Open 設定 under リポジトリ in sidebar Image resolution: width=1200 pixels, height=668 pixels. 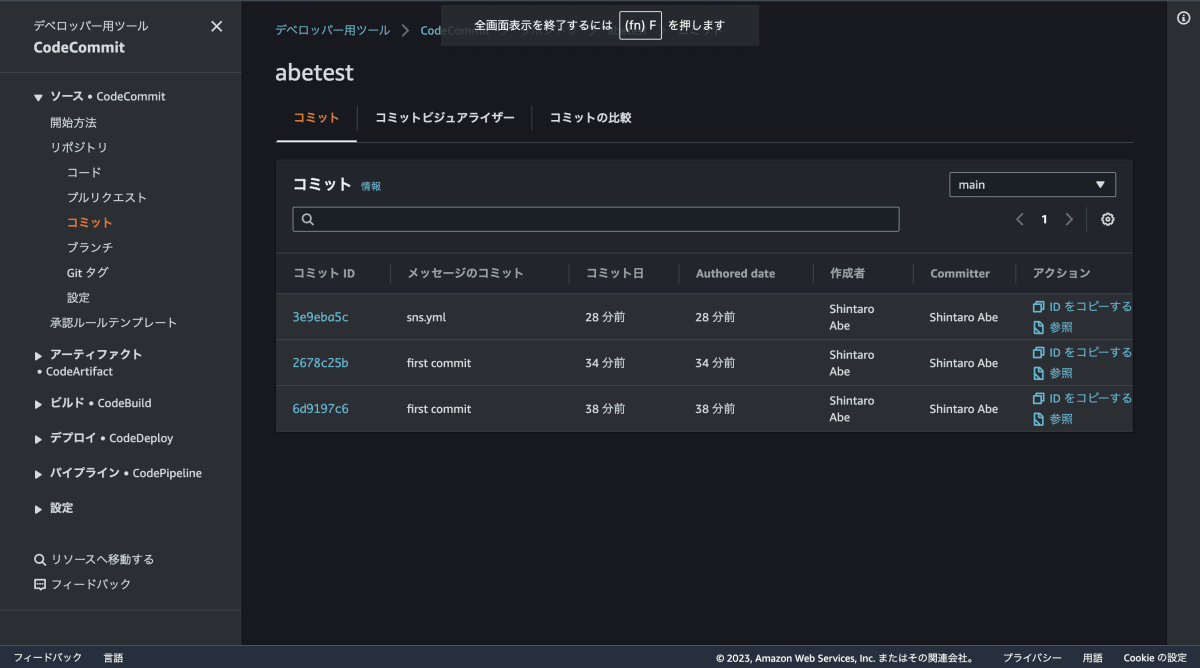78,297
